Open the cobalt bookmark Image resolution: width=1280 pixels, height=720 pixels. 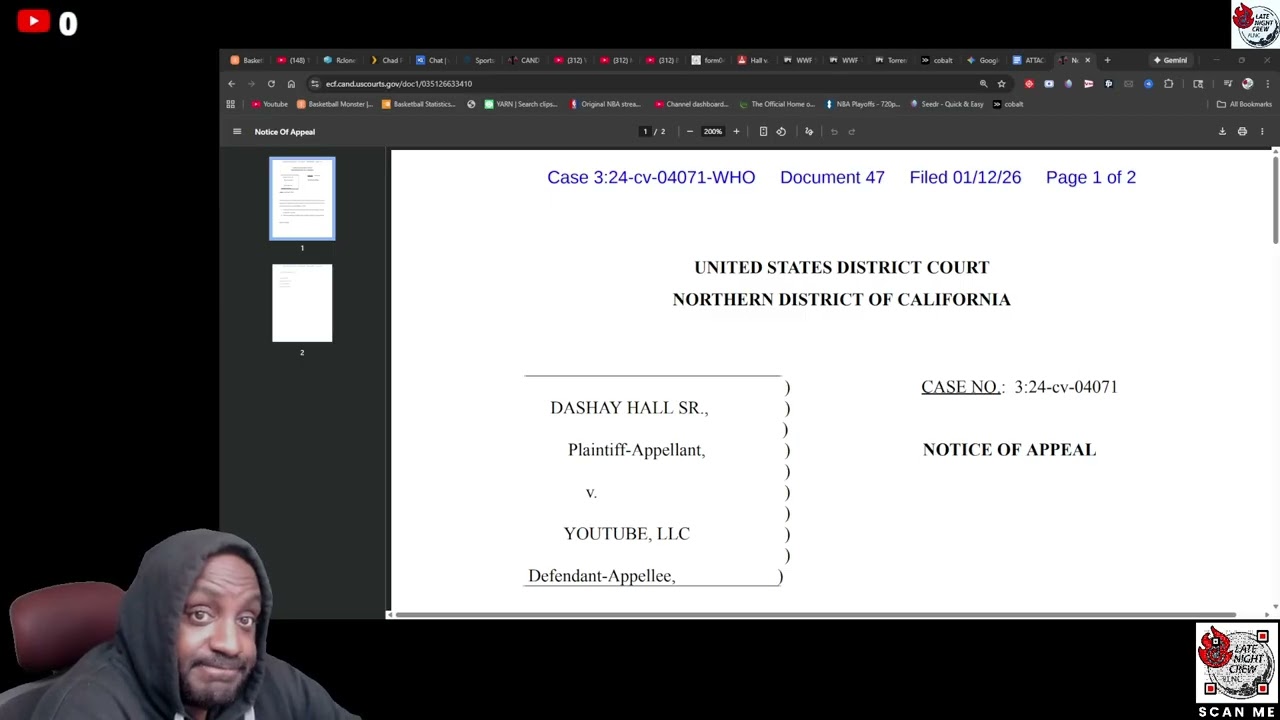(x=1008, y=104)
